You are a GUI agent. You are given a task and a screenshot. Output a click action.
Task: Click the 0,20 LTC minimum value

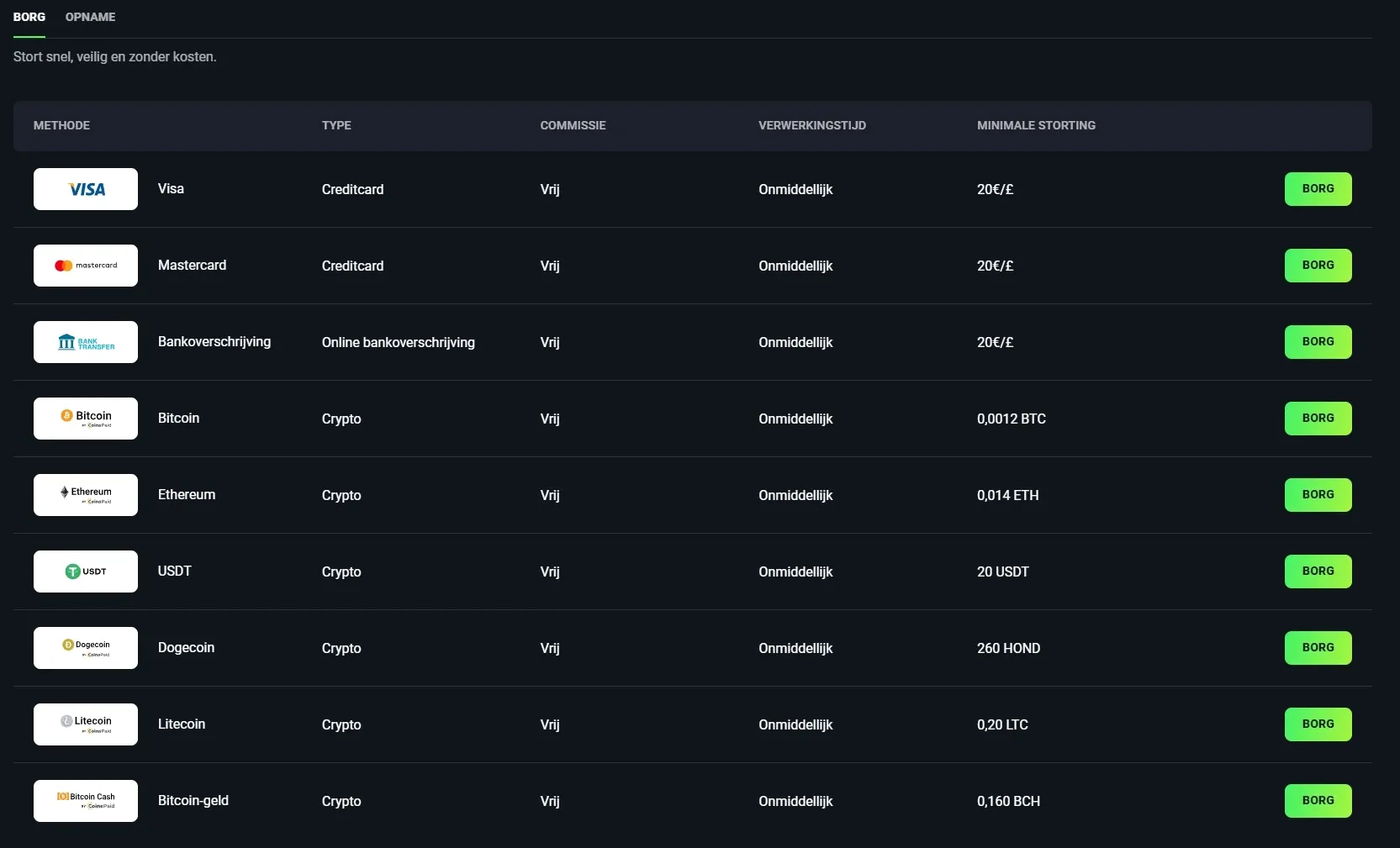pyautogui.click(x=1002, y=724)
